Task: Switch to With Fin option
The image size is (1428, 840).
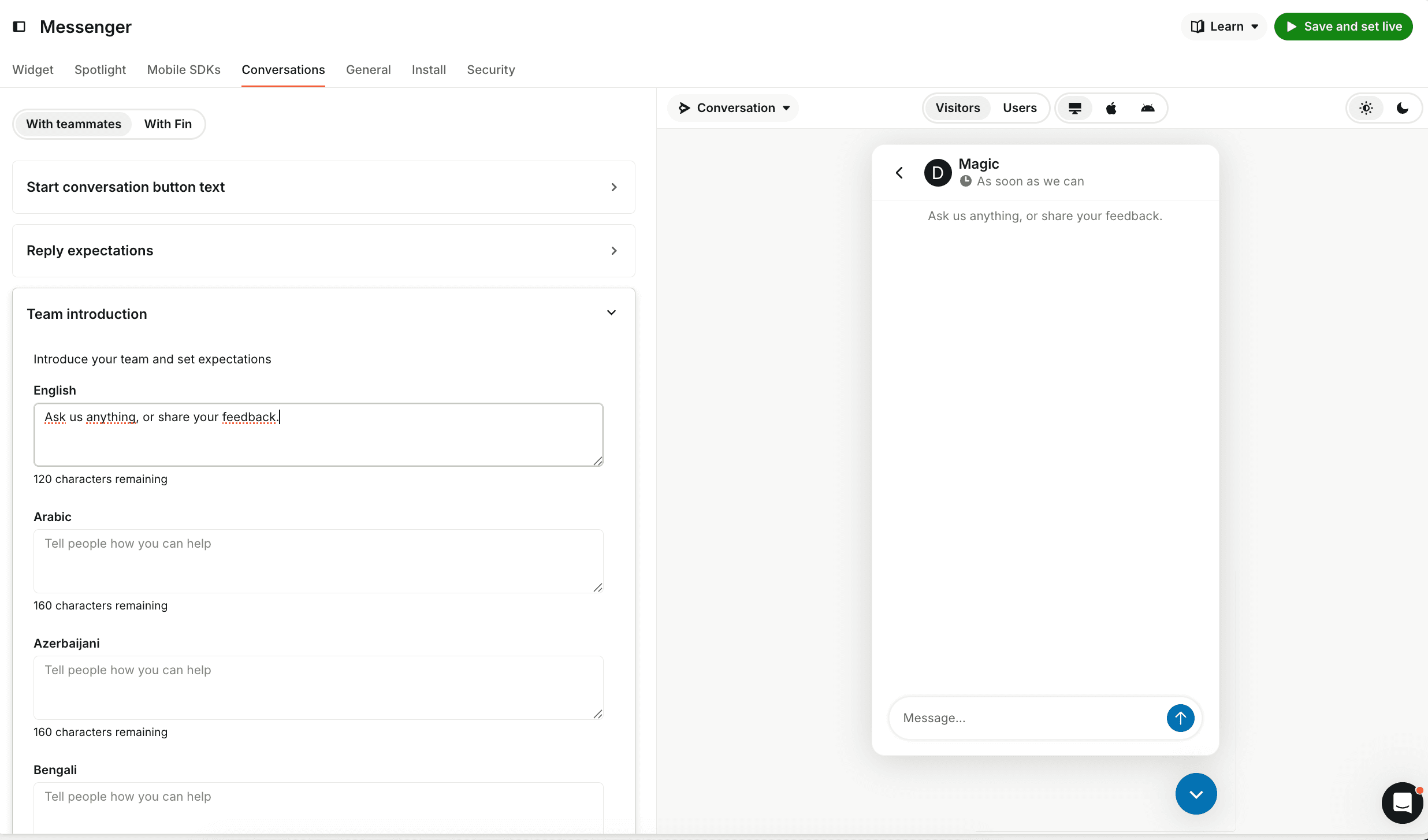Action: point(168,124)
